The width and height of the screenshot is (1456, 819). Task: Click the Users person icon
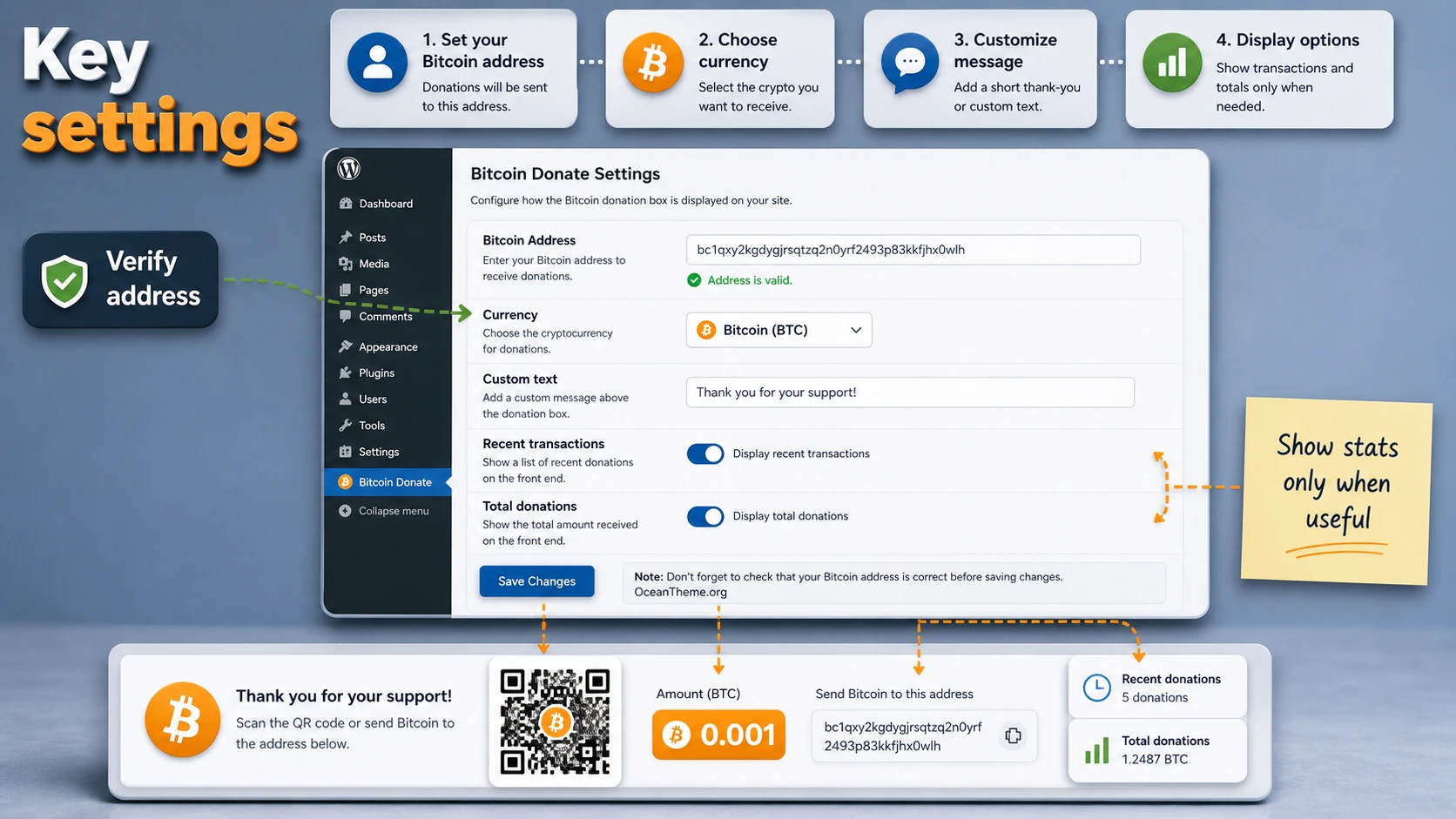pyautogui.click(x=346, y=399)
